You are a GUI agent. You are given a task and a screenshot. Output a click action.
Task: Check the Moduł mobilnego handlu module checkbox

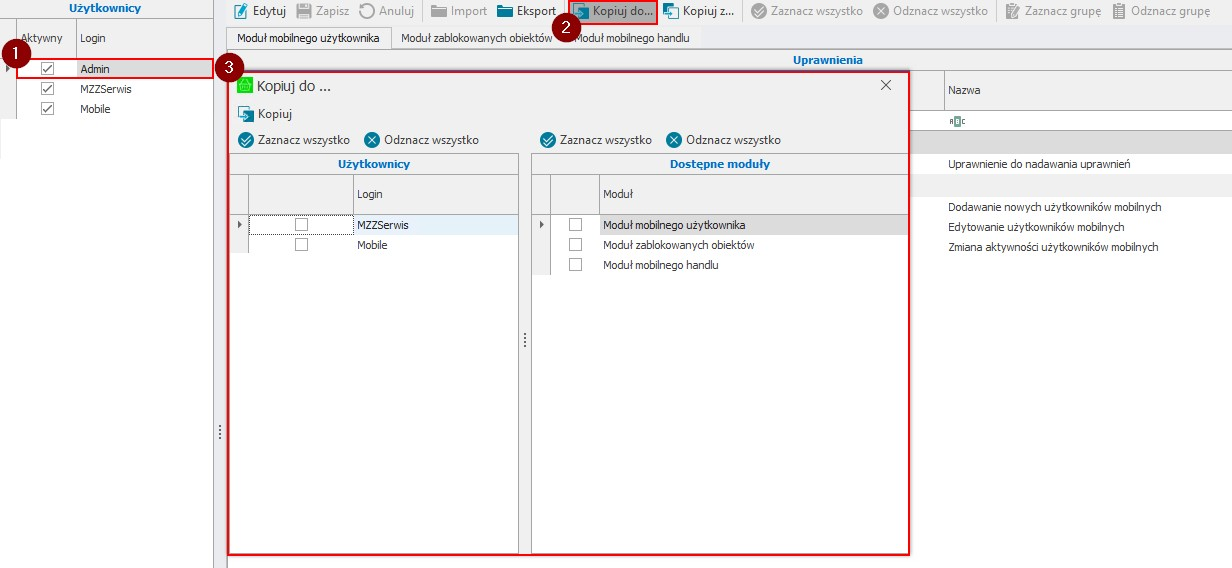[575, 265]
